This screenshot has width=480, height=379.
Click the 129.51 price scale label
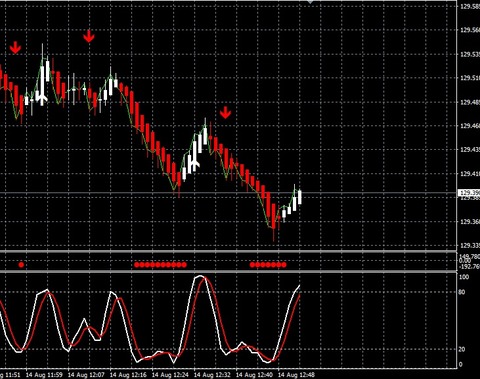(x=470, y=78)
